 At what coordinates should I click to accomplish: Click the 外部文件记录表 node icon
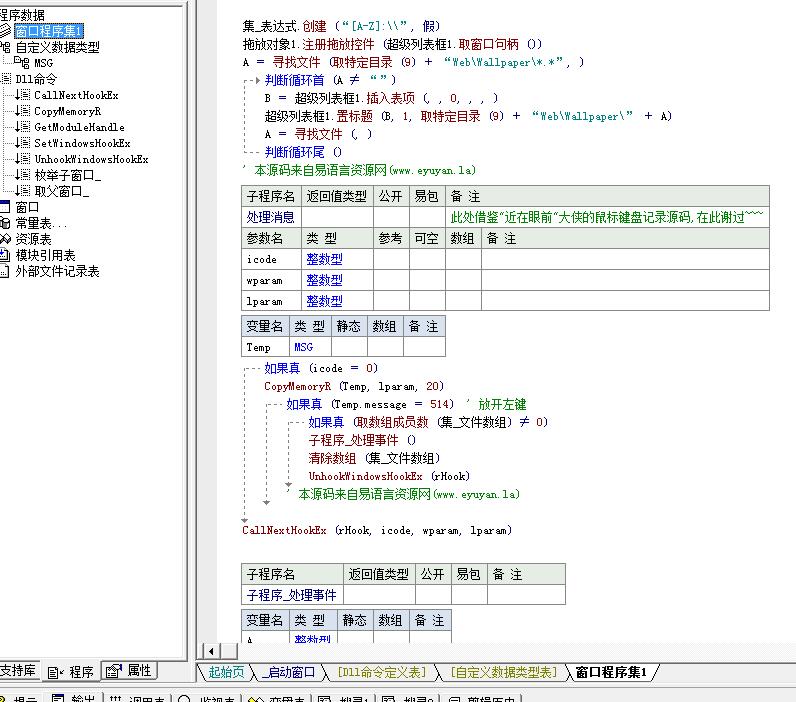tap(5, 272)
